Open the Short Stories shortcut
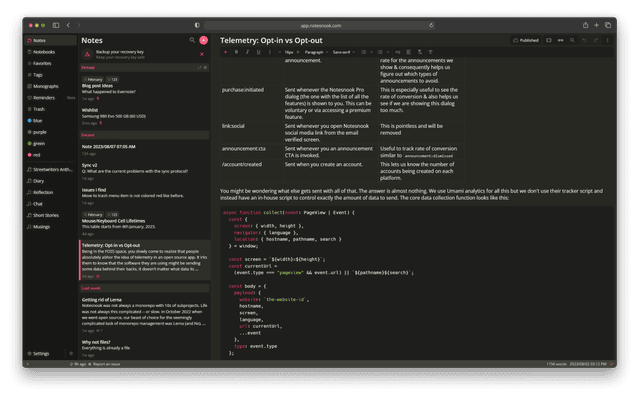 [50, 215]
